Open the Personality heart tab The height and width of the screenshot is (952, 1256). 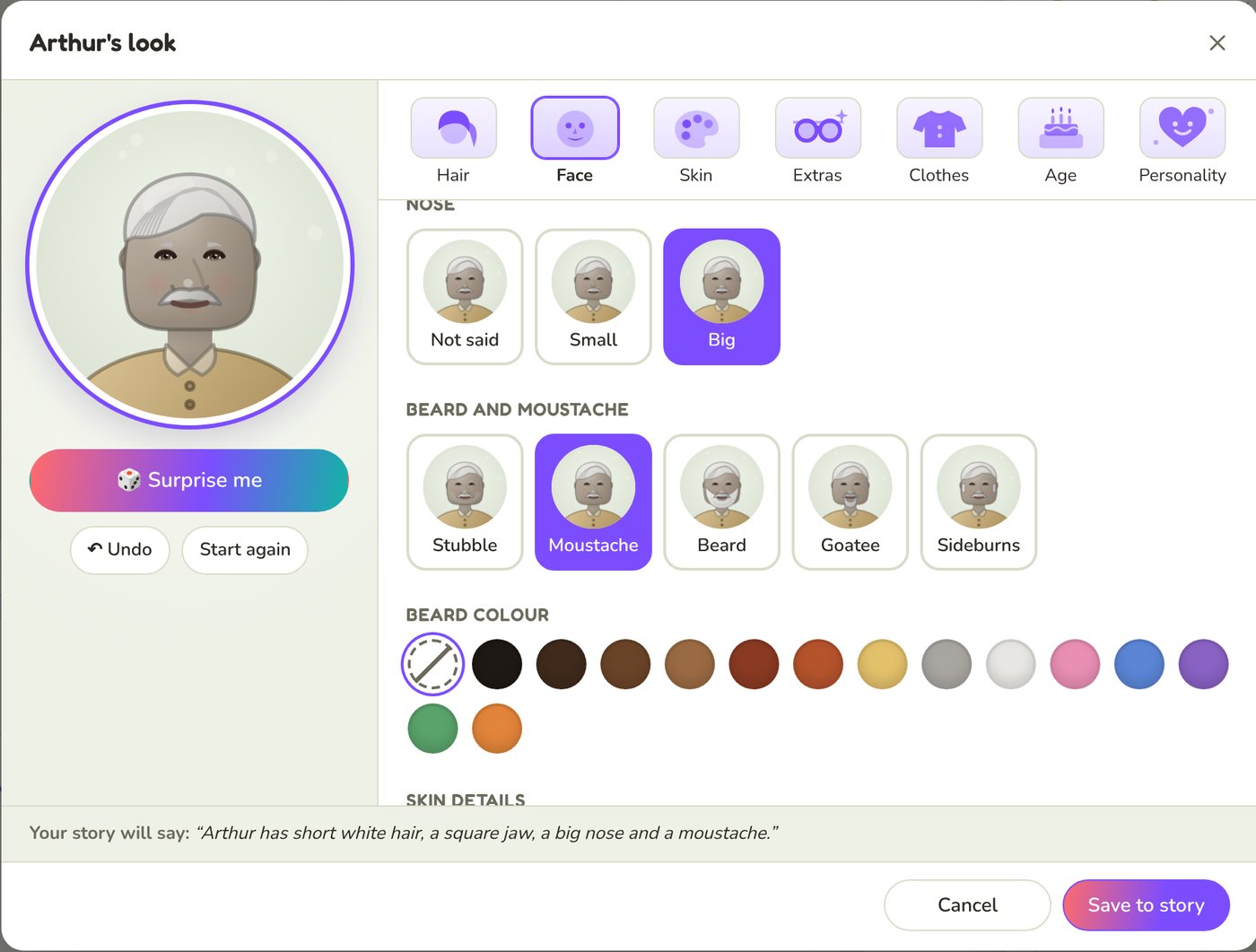pos(1182,142)
